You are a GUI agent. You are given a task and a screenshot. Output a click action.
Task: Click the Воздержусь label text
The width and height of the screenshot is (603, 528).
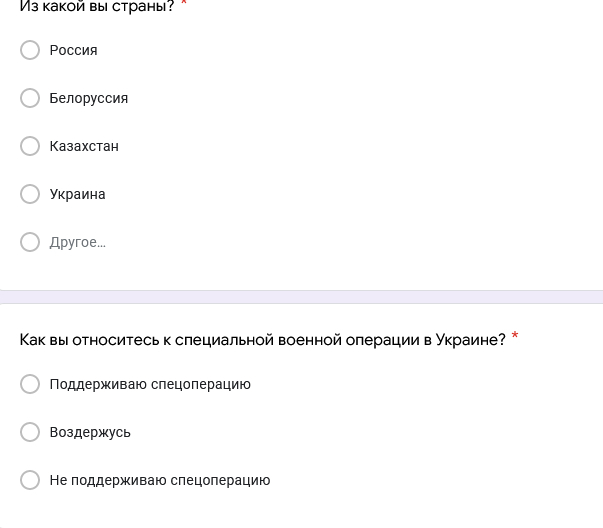click(90, 432)
